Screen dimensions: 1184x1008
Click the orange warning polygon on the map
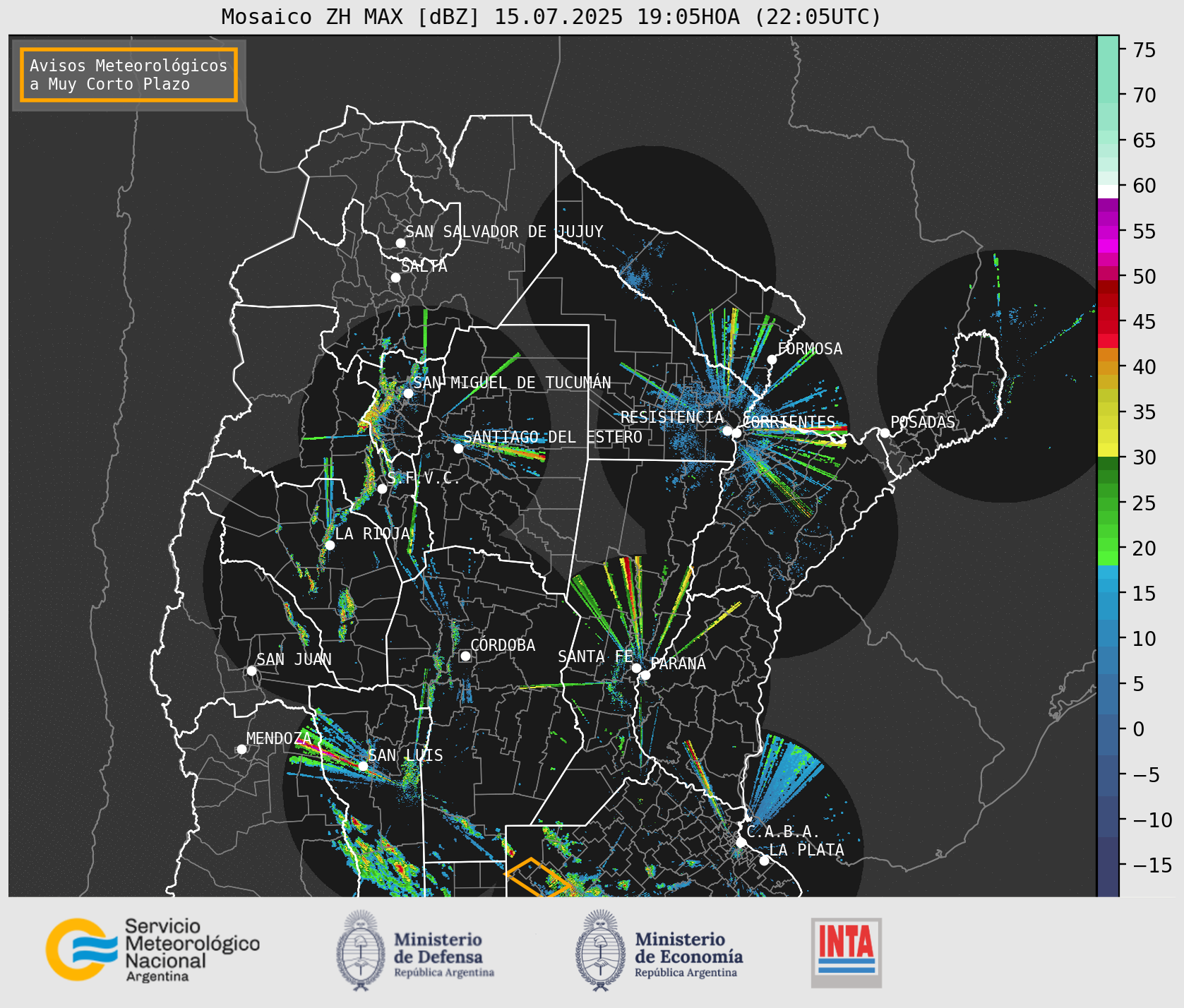click(x=538, y=878)
